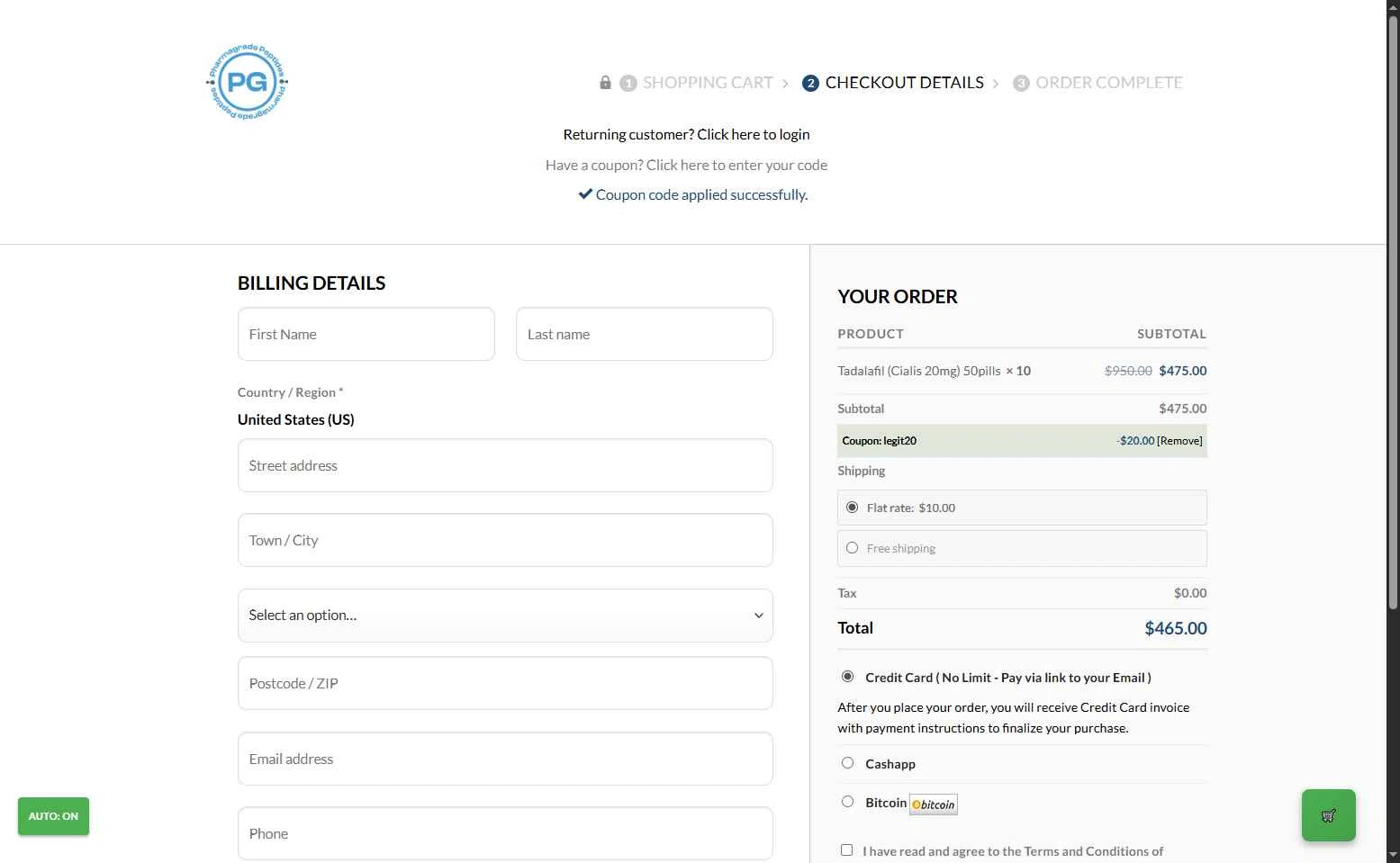The height and width of the screenshot is (863, 1400).
Task: Click the Total $465.00 amount
Action: pyautogui.click(x=1176, y=628)
